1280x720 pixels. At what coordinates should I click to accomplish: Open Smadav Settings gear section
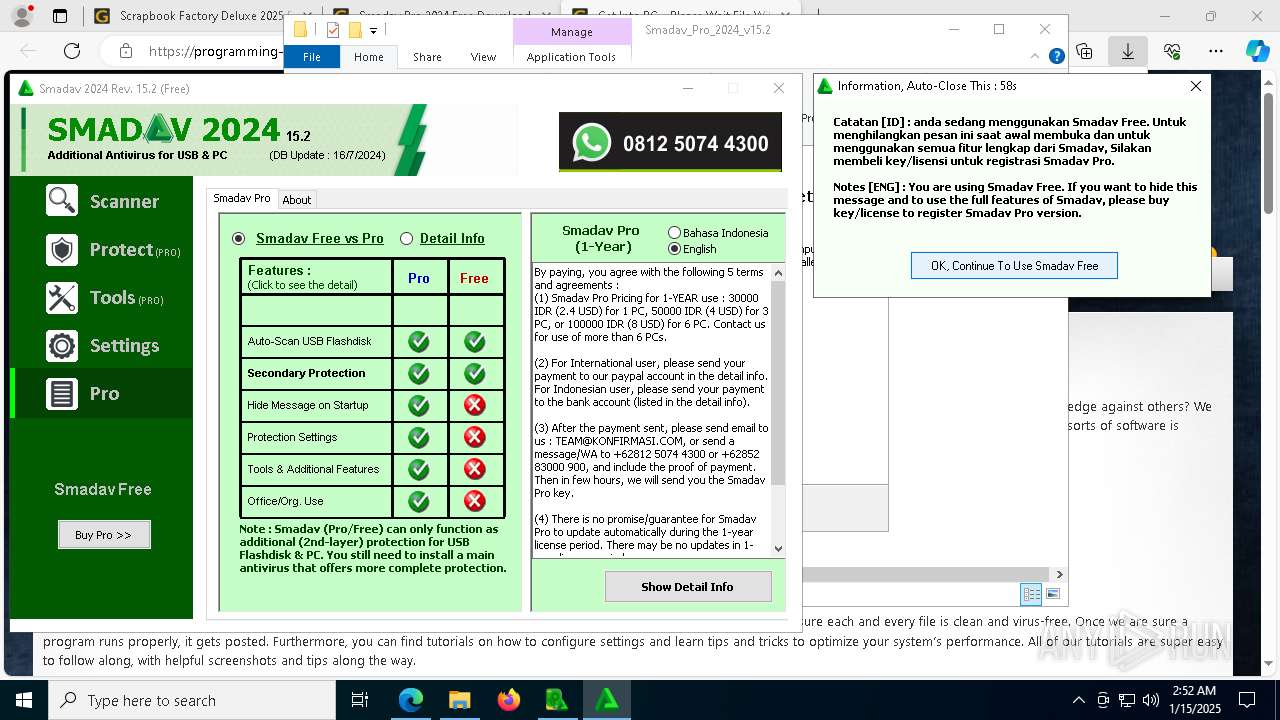click(x=101, y=345)
